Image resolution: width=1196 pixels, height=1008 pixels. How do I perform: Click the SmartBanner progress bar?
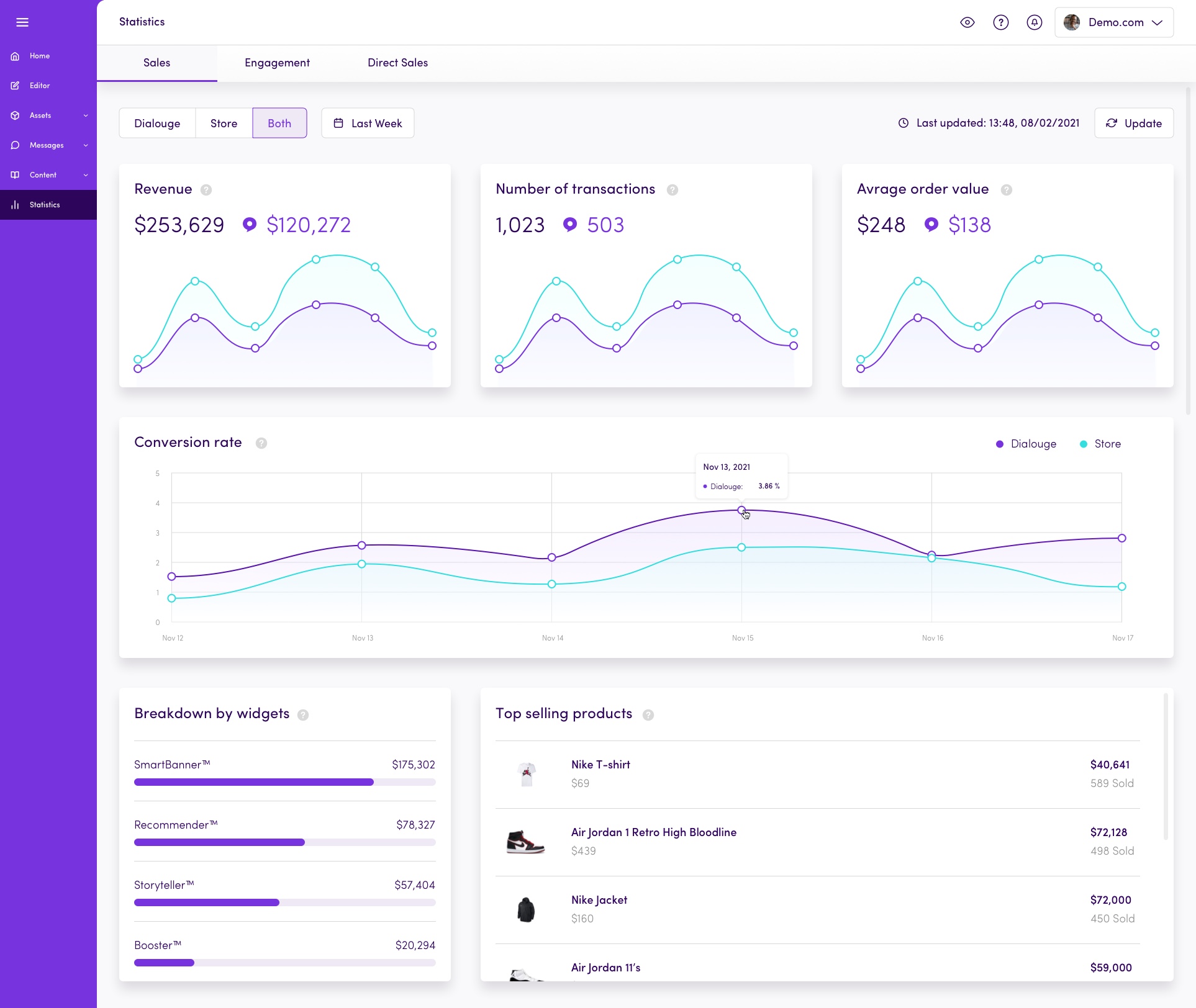284,782
